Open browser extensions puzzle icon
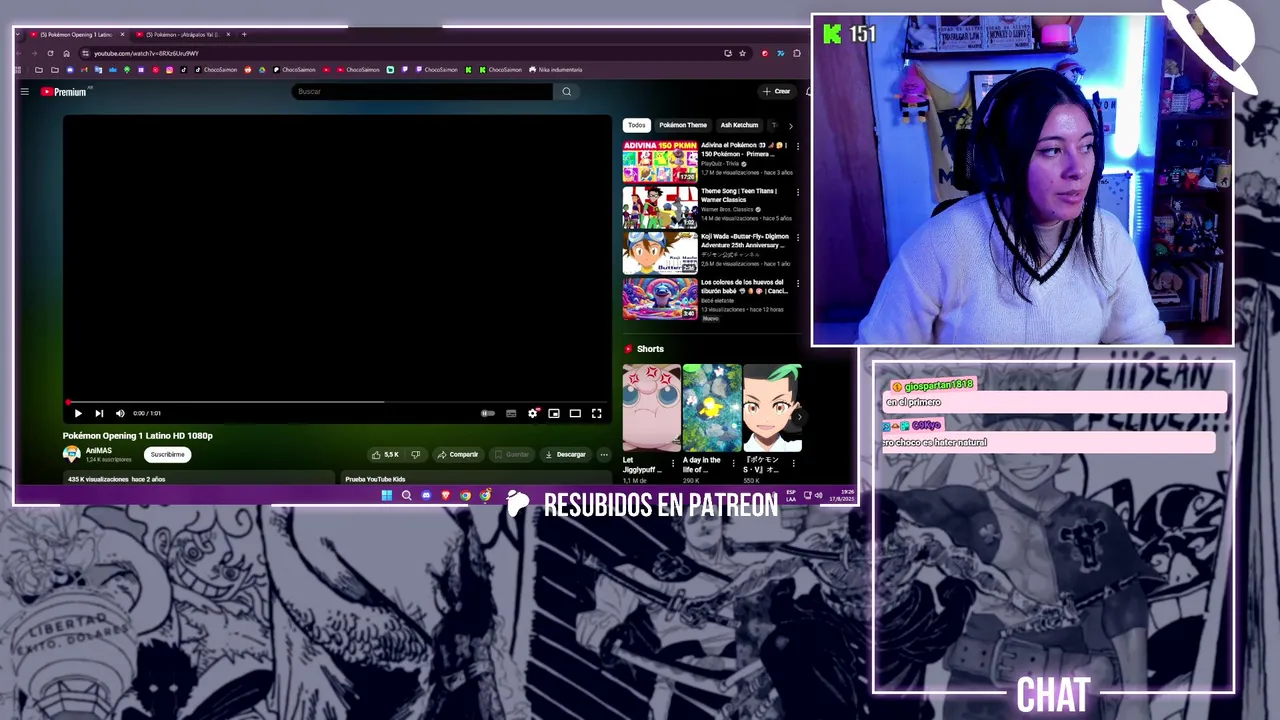Screen dimensions: 1280x720 [796, 53]
